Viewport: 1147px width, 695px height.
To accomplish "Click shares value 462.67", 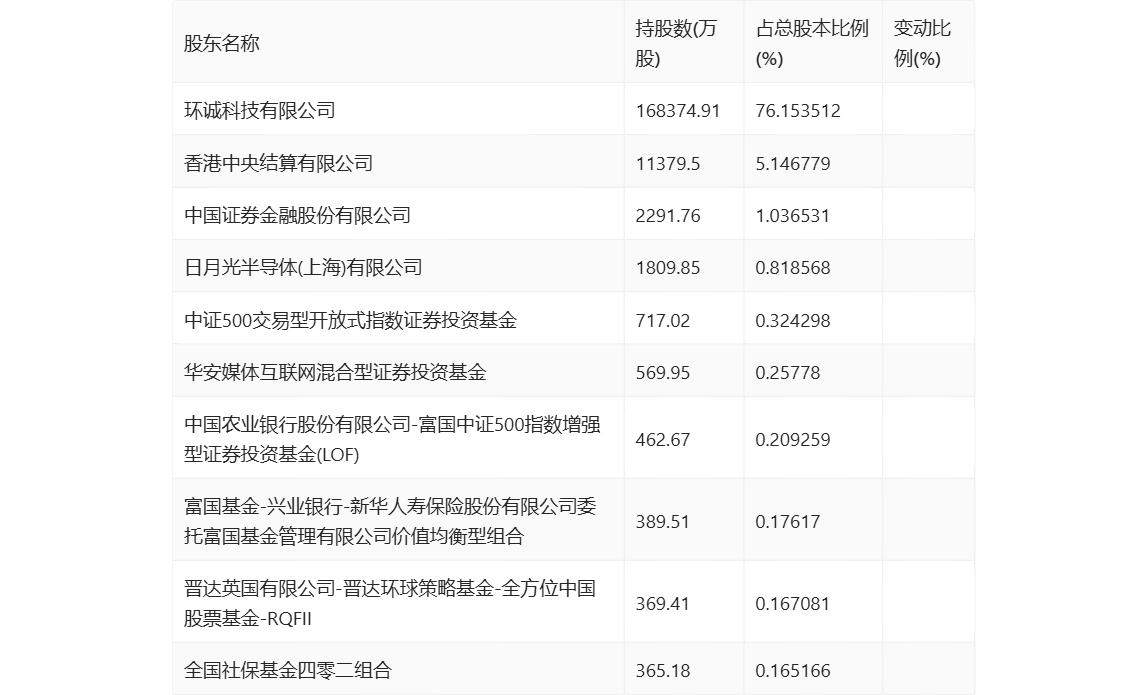I will click(x=663, y=440).
